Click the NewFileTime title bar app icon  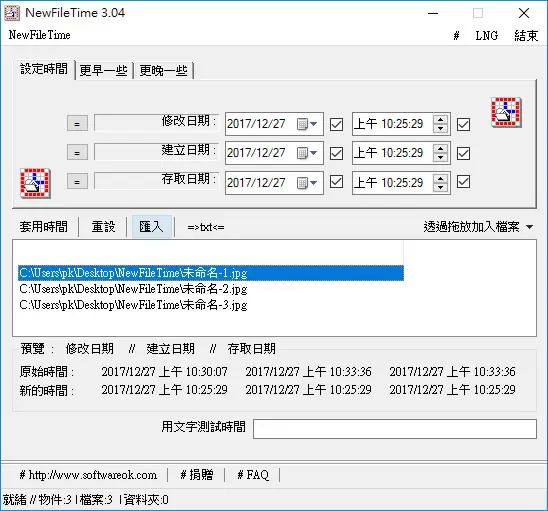click(12, 13)
